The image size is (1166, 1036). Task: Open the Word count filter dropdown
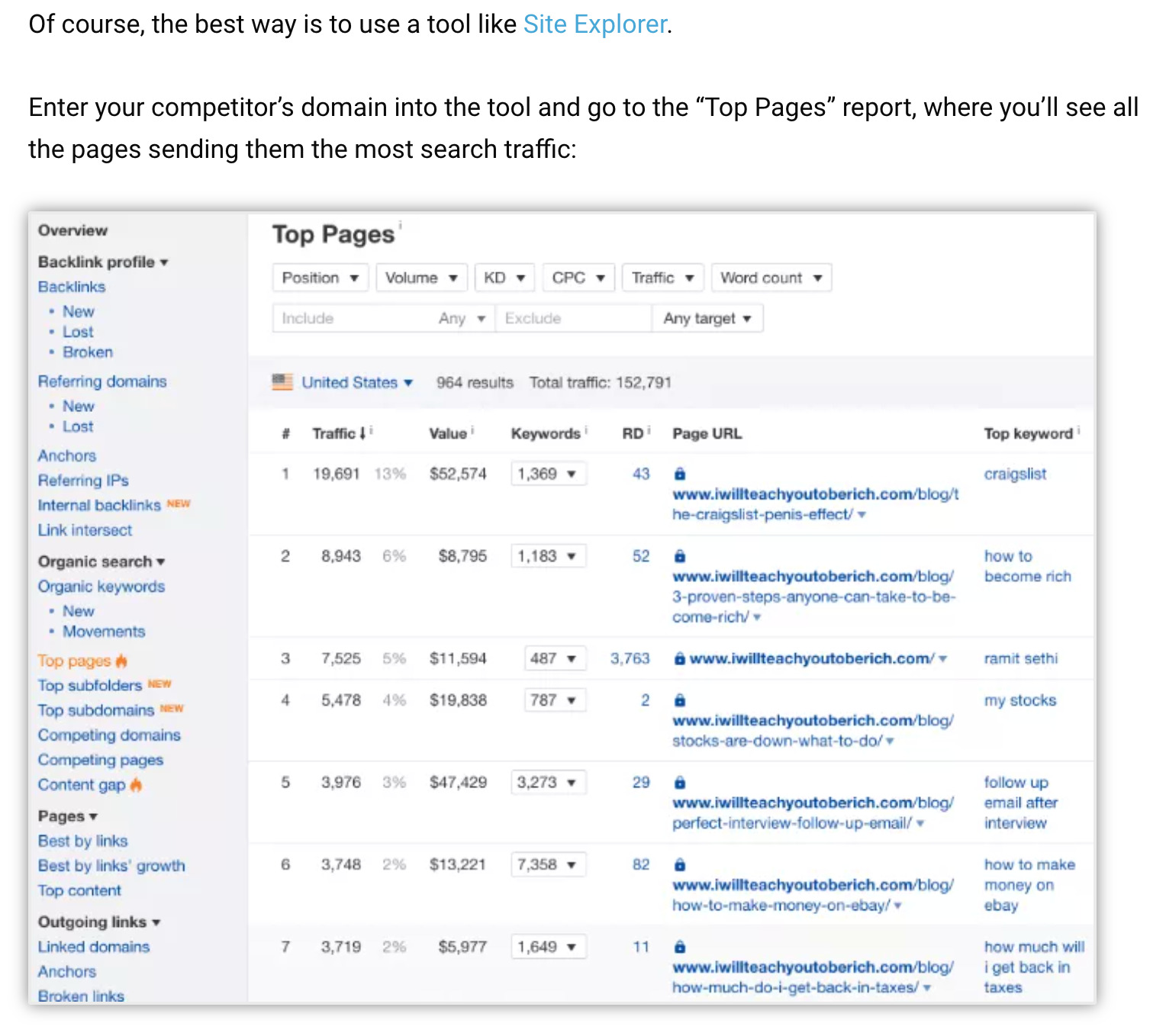point(771,277)
